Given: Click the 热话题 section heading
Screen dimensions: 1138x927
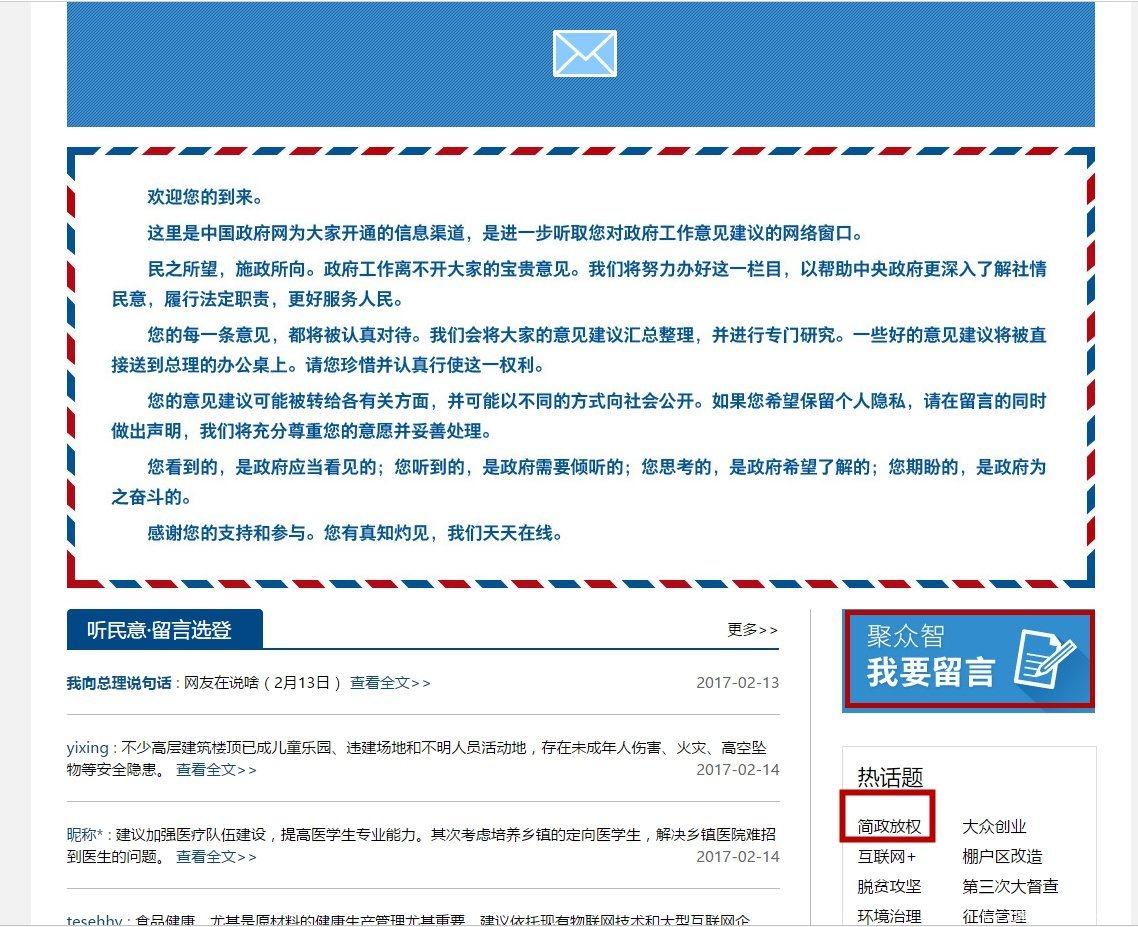Looking at the screenshot, I should click(x=889, y=777).
